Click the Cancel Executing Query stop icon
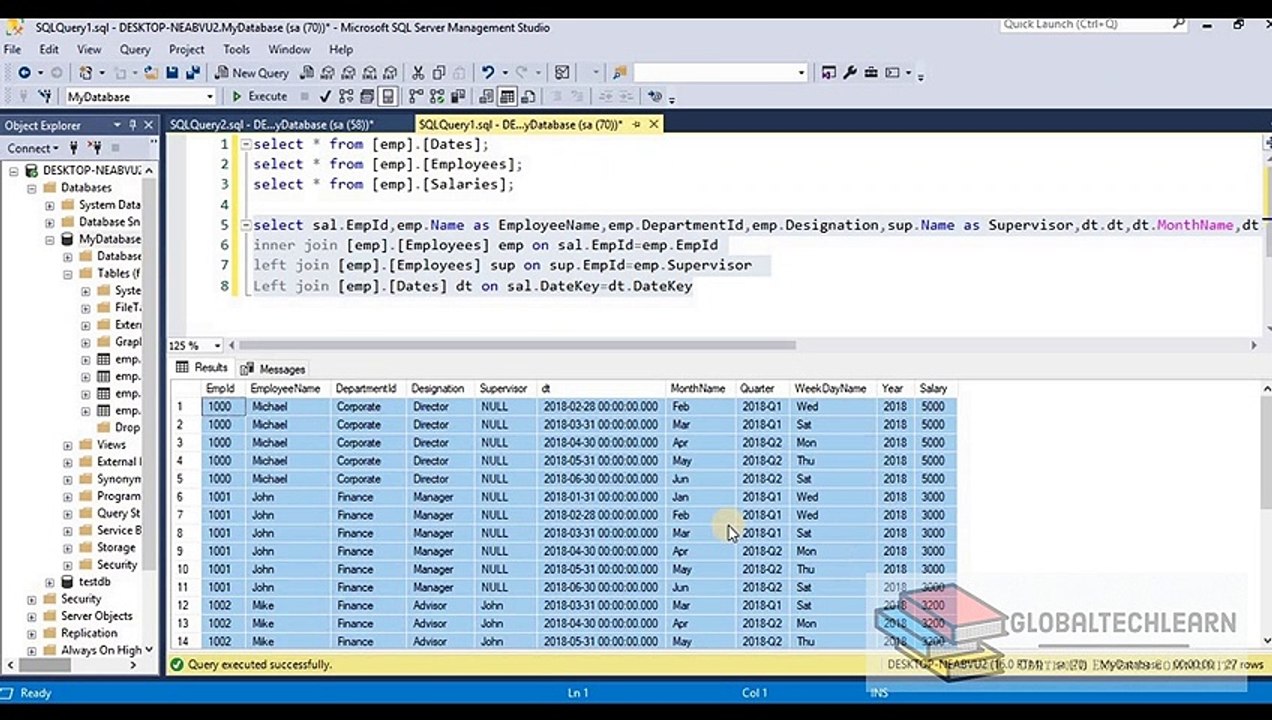 [304, 97]
